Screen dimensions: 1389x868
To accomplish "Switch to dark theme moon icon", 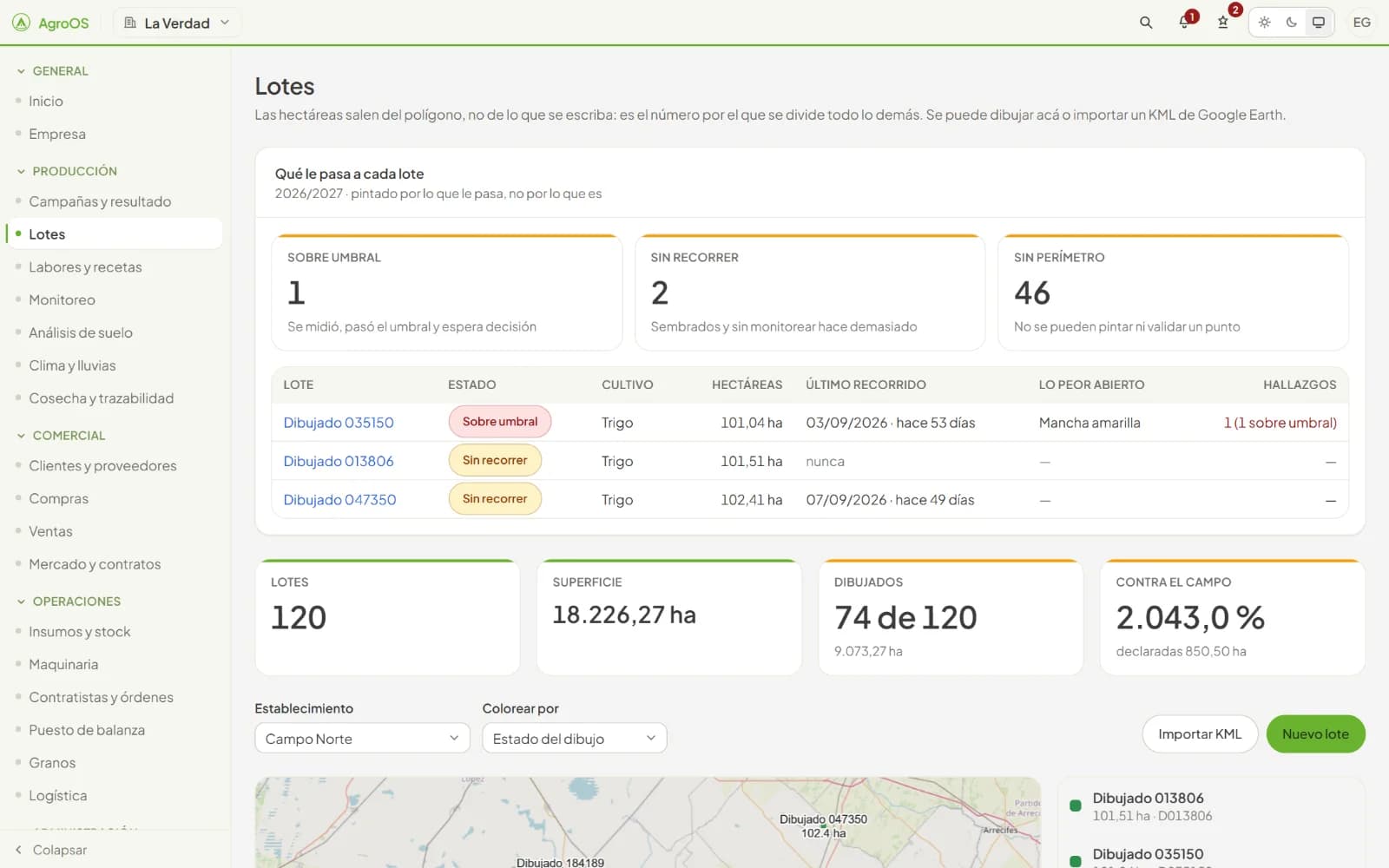I will (1291, 23).
